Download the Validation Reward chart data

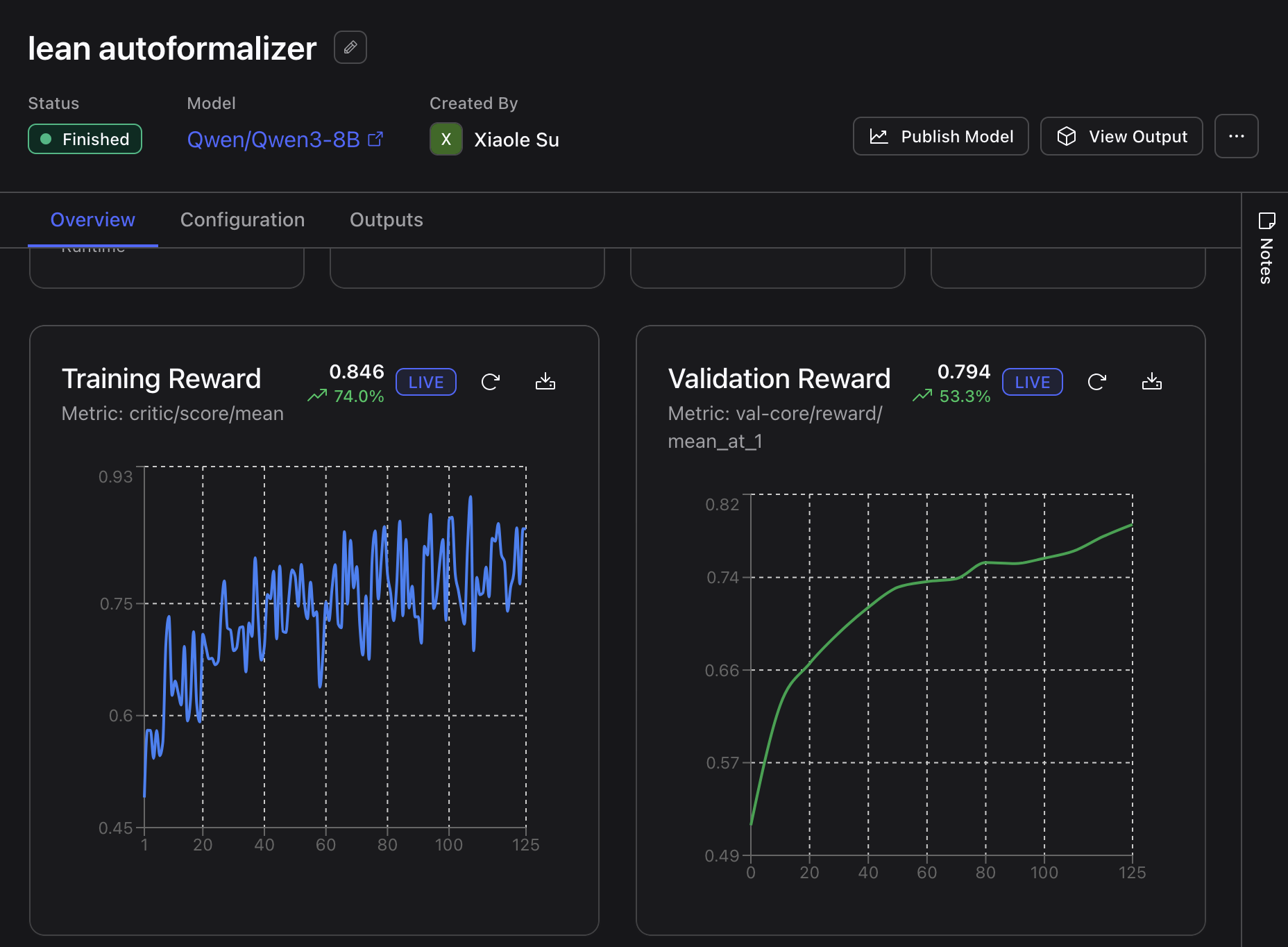tap(1152, 382)
